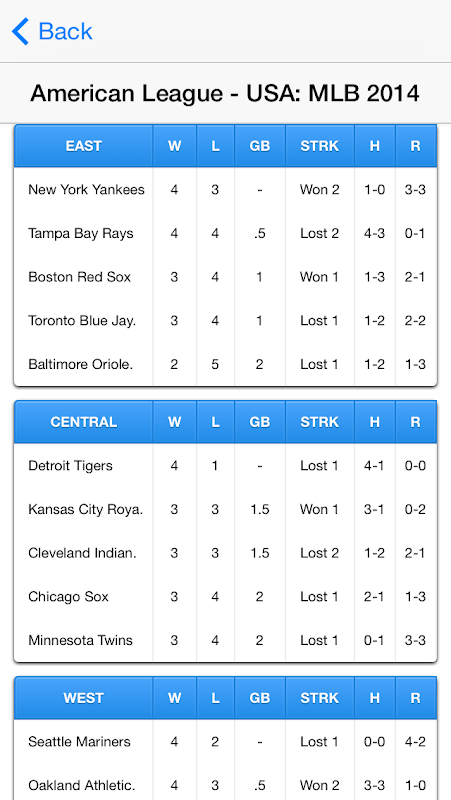Click the STRK column header in EAST table
The image size is (451, 800).
coord(320,146)
